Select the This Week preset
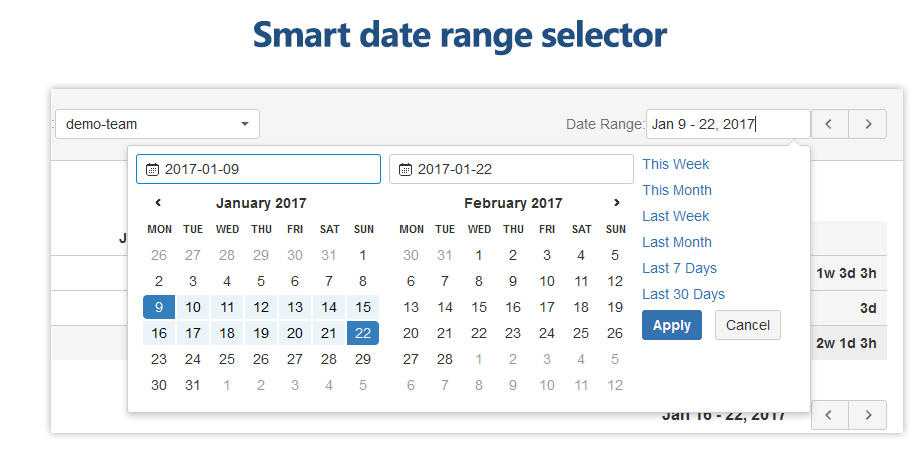This screenshot has height=450, width=920. 676,164
